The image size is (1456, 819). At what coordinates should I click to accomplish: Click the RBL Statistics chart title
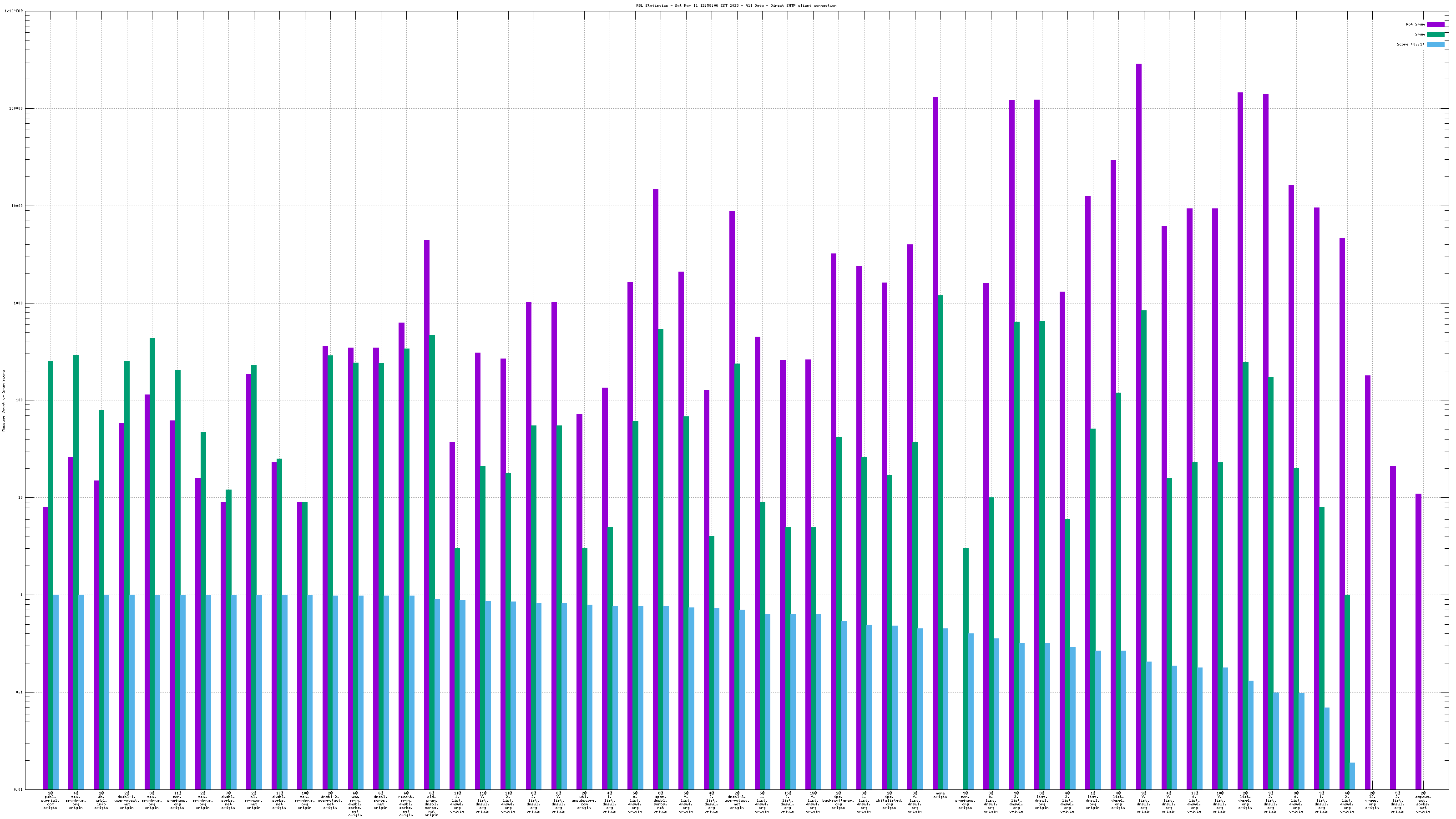pyautogui.click(x=736, y=5)
